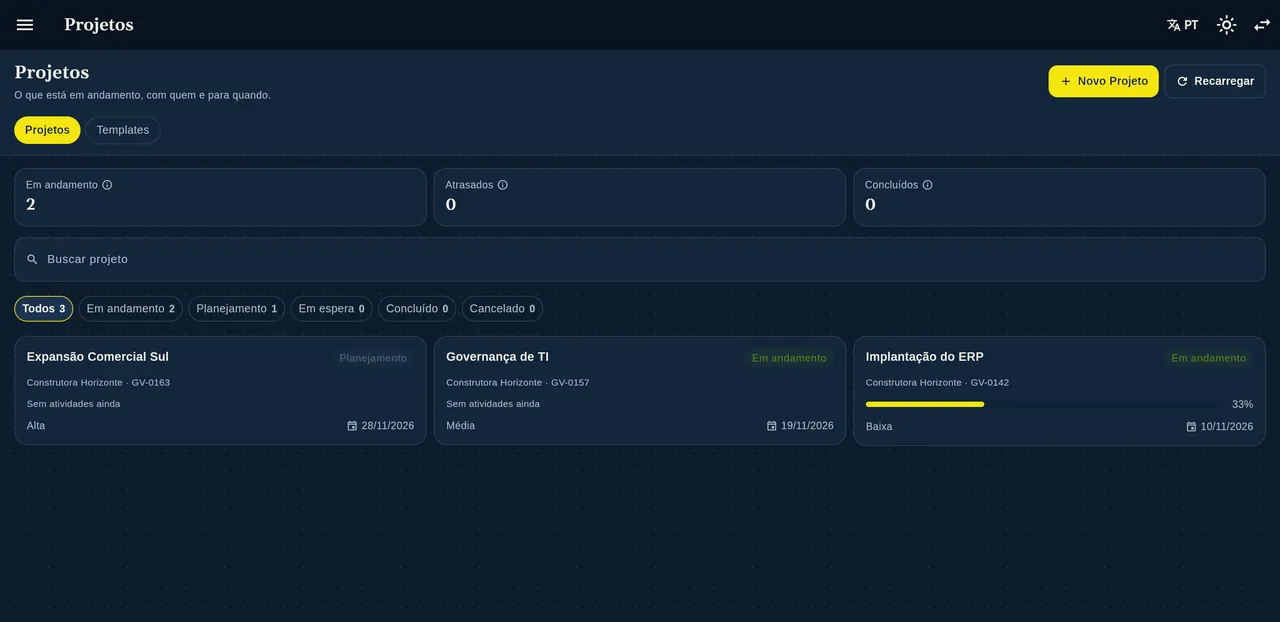Click the search magnifier icon
The width and height of the screenshot is (1280, 622).
(x=32, y=259)
